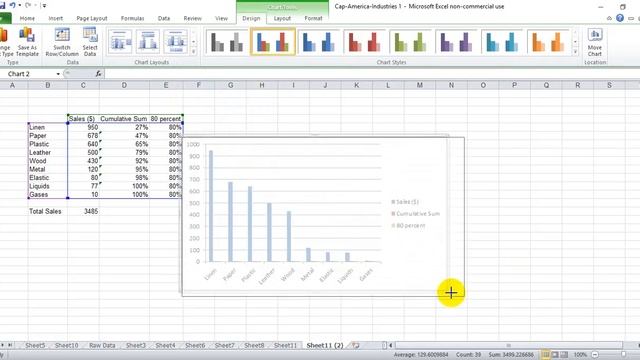This screenshot has height=360, width=640.
Task: Click the Redo icon
Action: [28, 5]
